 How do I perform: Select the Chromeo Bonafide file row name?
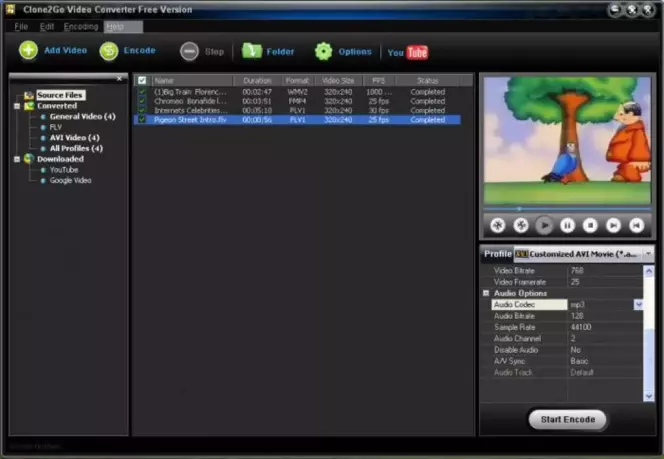(x=190, y=101)
